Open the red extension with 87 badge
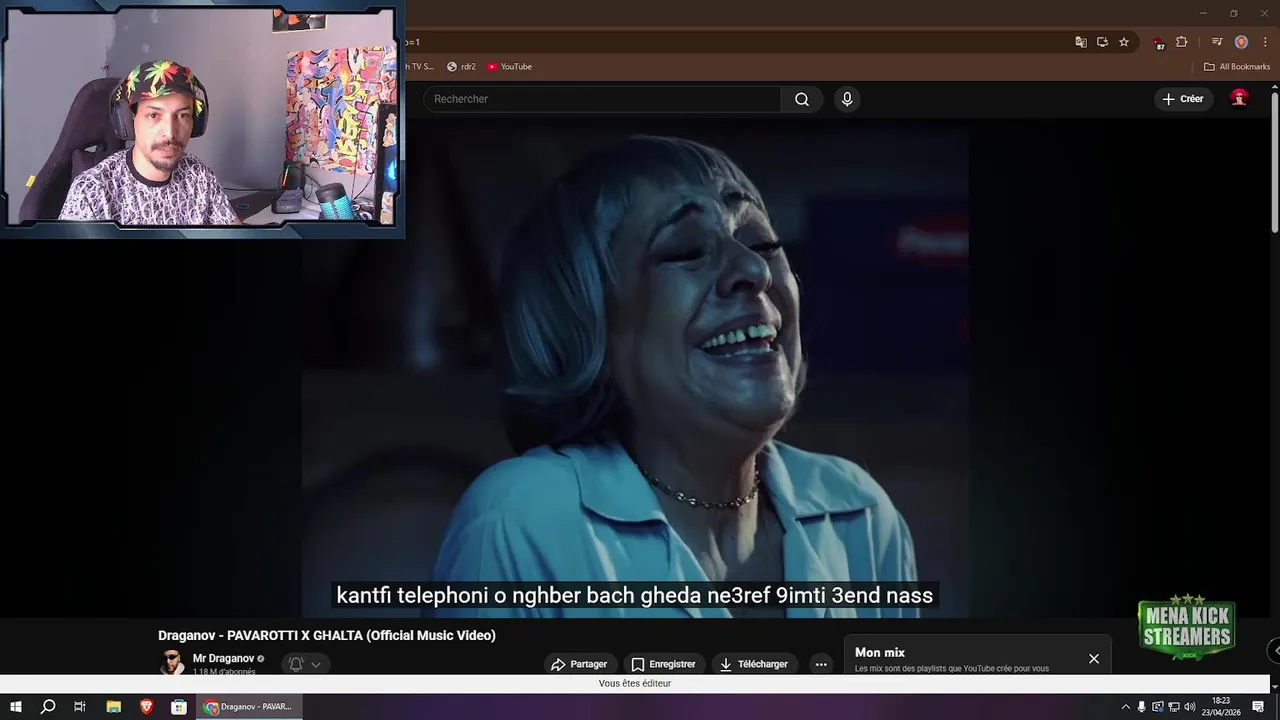The width and height of the screenshot is (1280, 720). (x=1159, y=43)
